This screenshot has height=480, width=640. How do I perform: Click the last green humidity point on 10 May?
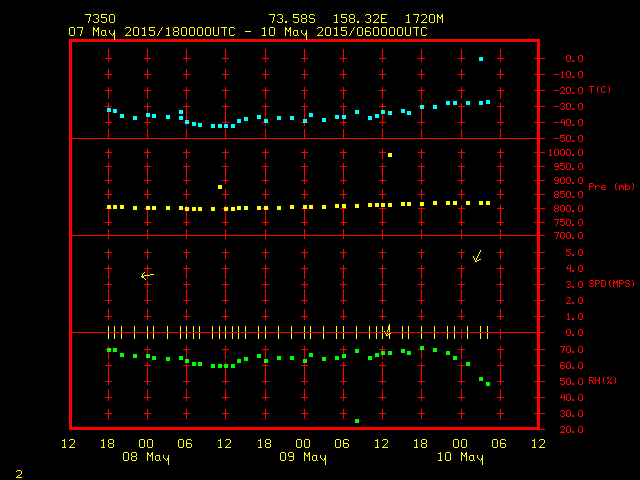tap(488, 384)
